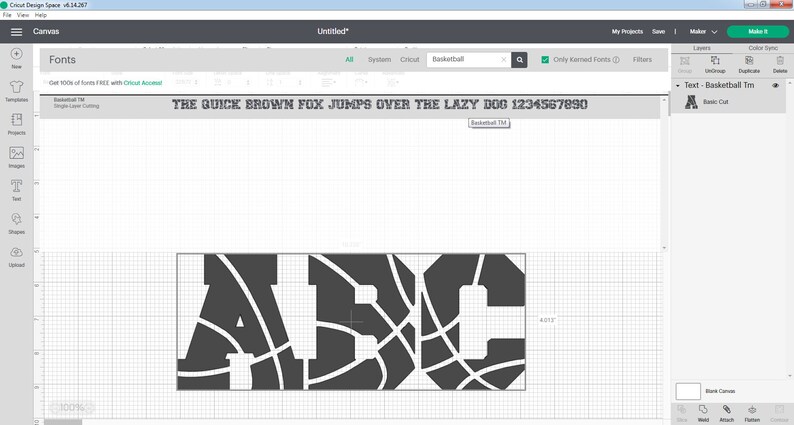
Task: Click the Group layers icon
Action: click(x=685, y=64)
